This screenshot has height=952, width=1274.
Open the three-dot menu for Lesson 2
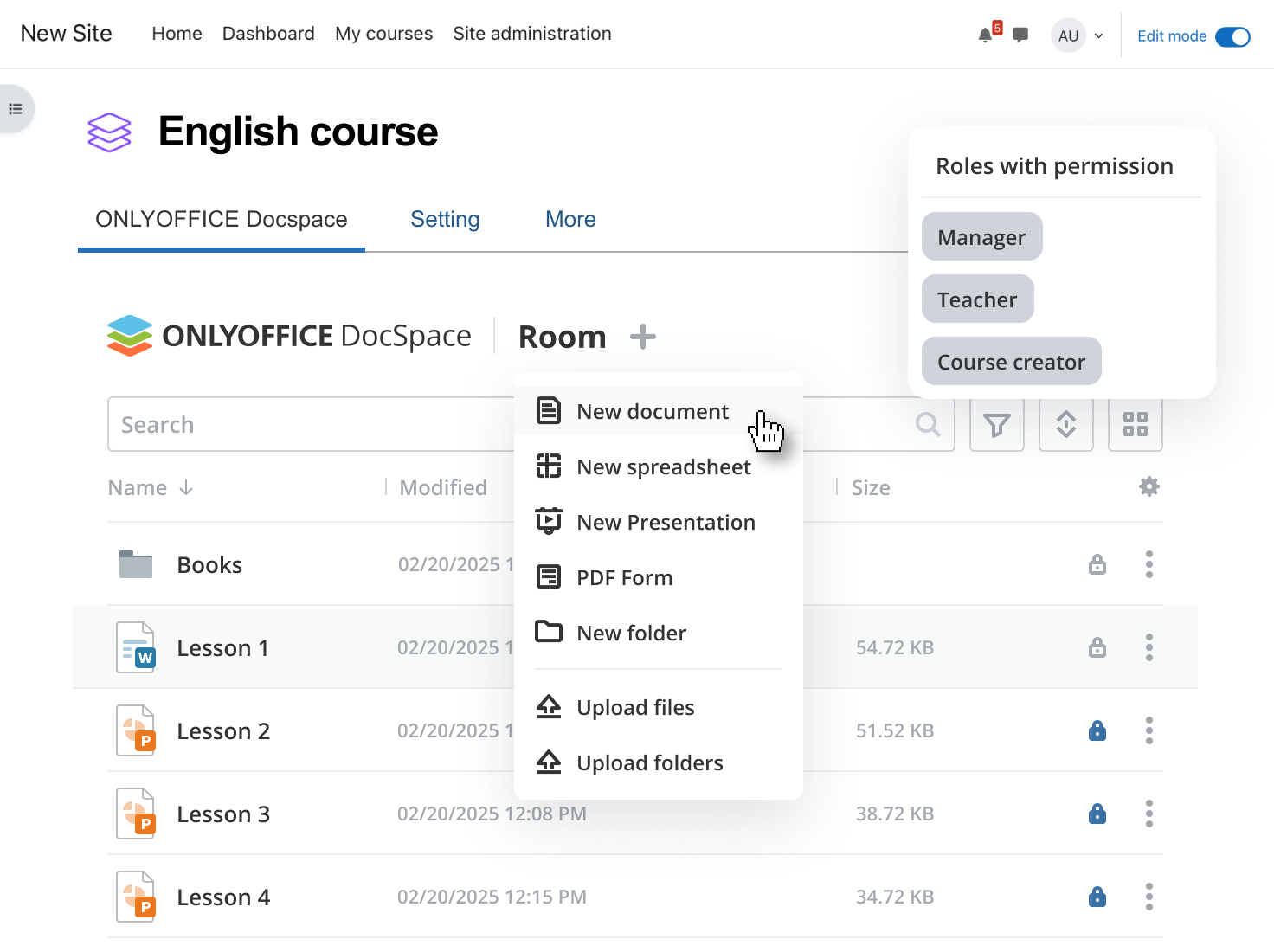1149,730
